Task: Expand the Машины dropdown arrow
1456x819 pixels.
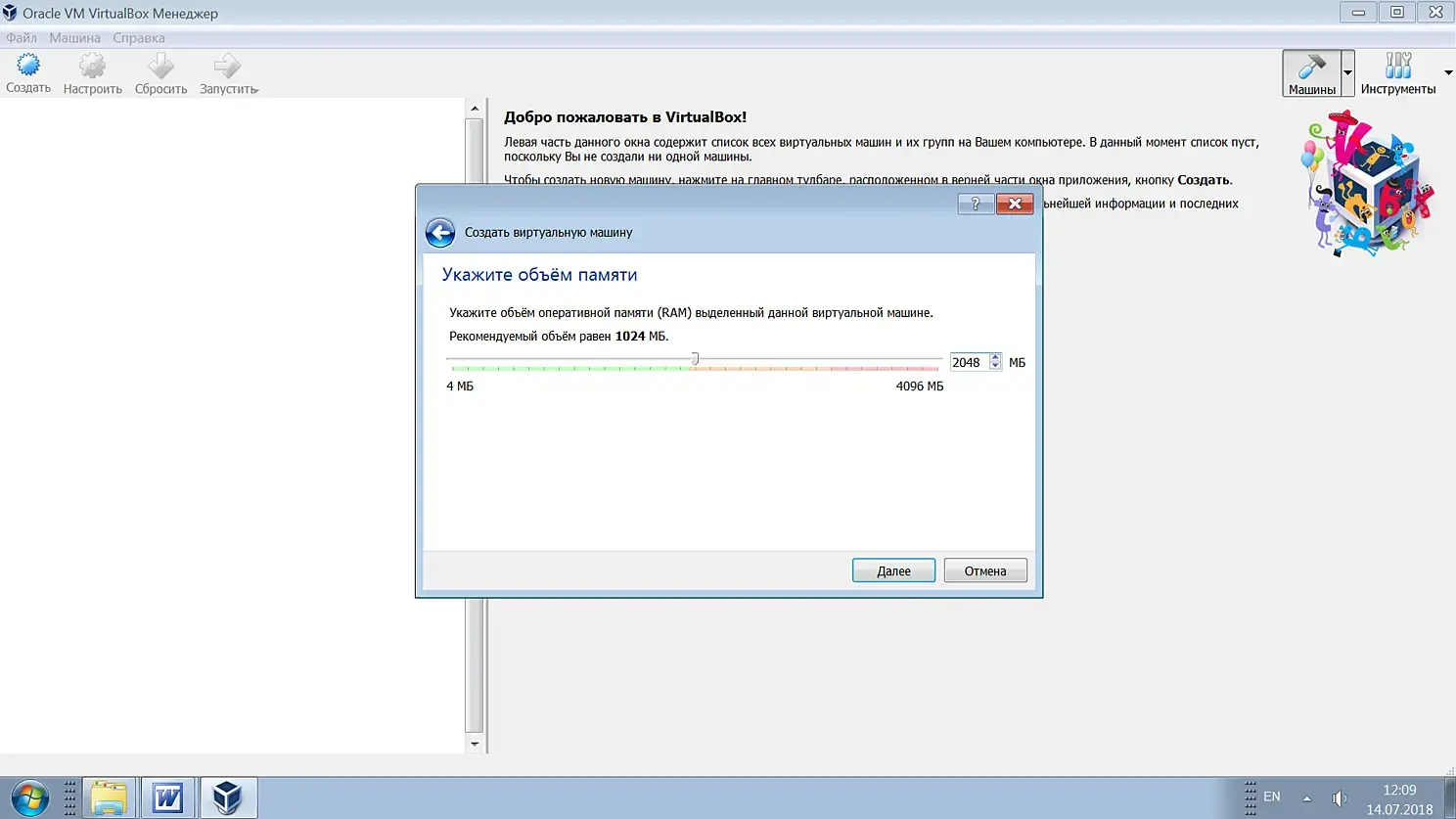Action: click(1347, 73)
